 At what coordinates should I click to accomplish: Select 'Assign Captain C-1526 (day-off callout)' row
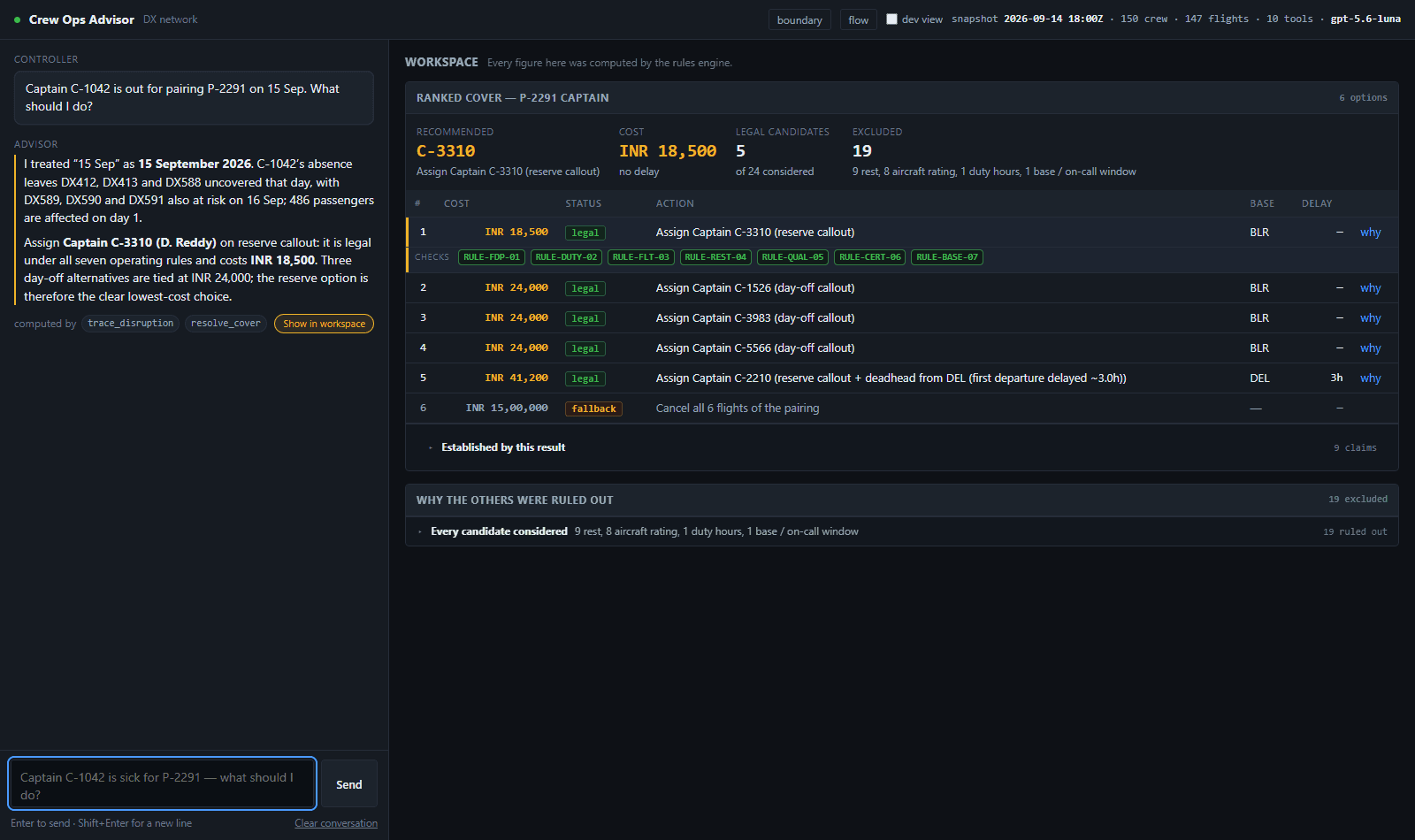[x=902, y=288]
